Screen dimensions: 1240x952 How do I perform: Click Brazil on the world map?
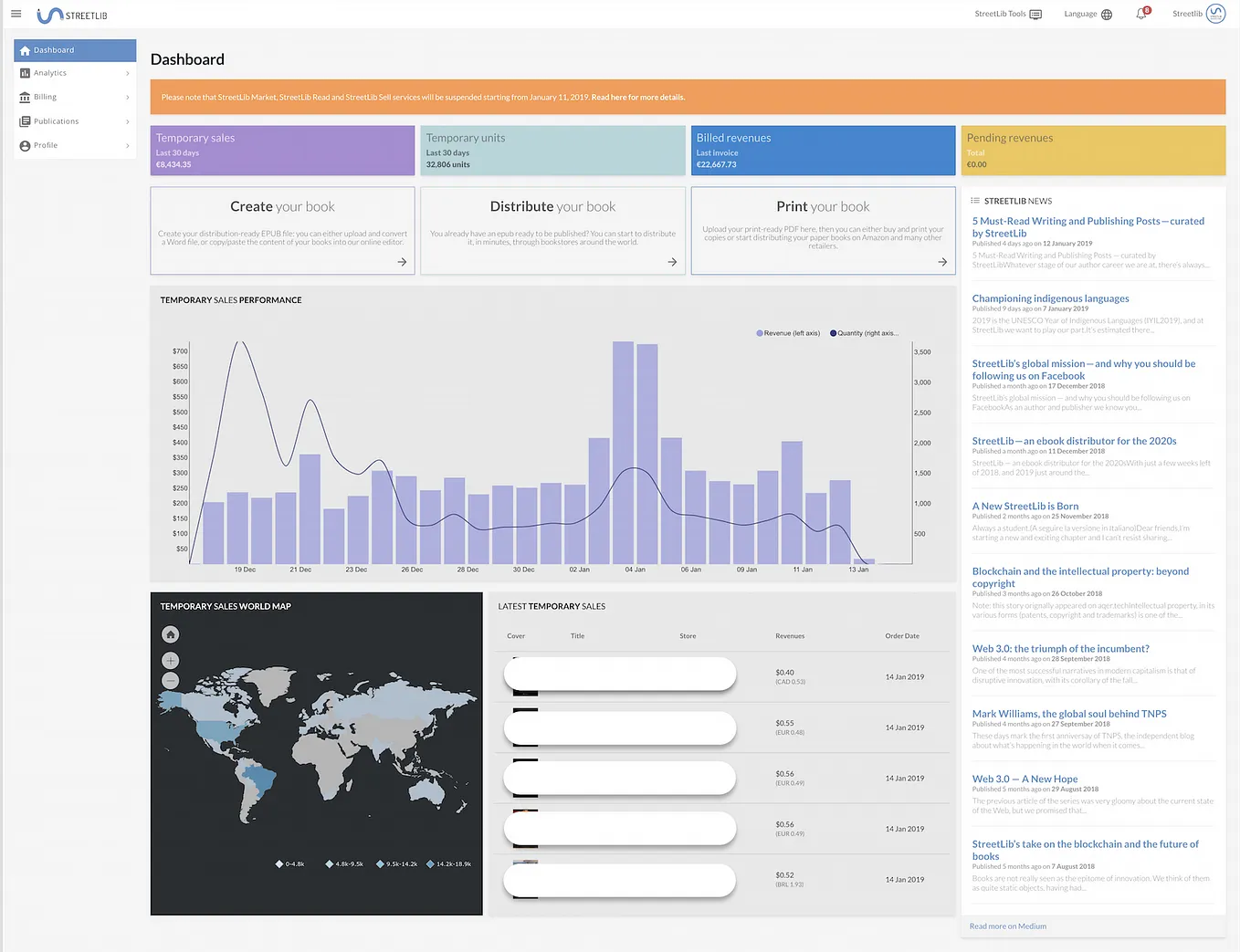260,780
